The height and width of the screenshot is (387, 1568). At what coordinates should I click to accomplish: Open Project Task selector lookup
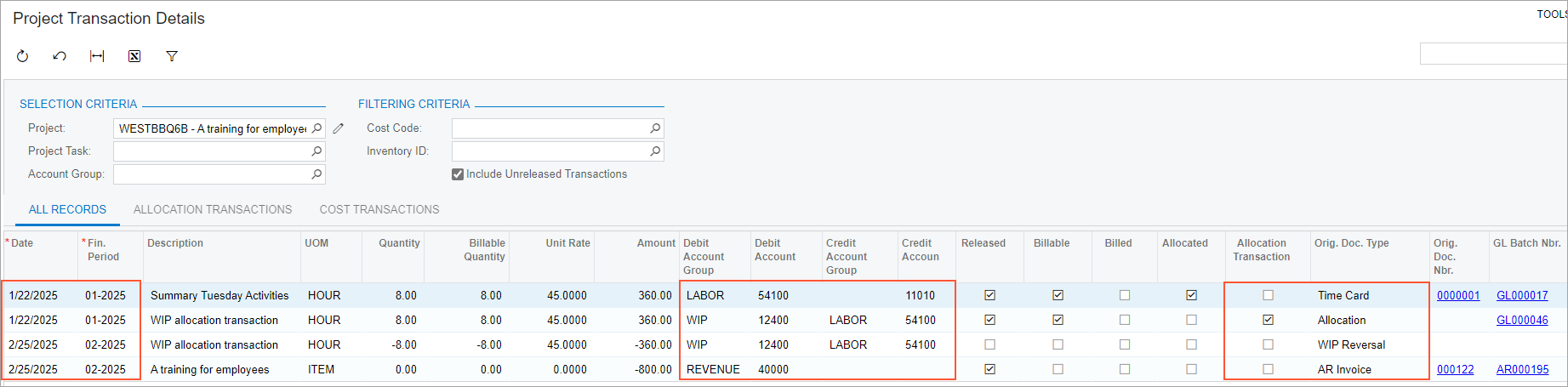pyautogui.click(x=316, y=151)
